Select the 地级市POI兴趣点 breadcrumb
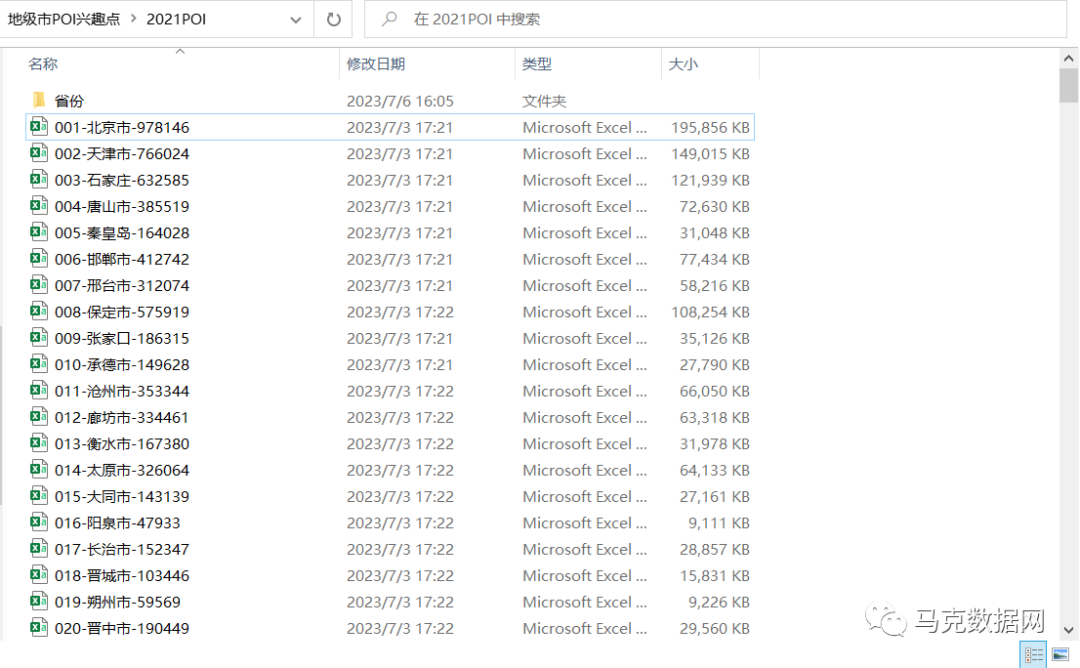The image size is (1080, 668). click(x=63, y=19)
